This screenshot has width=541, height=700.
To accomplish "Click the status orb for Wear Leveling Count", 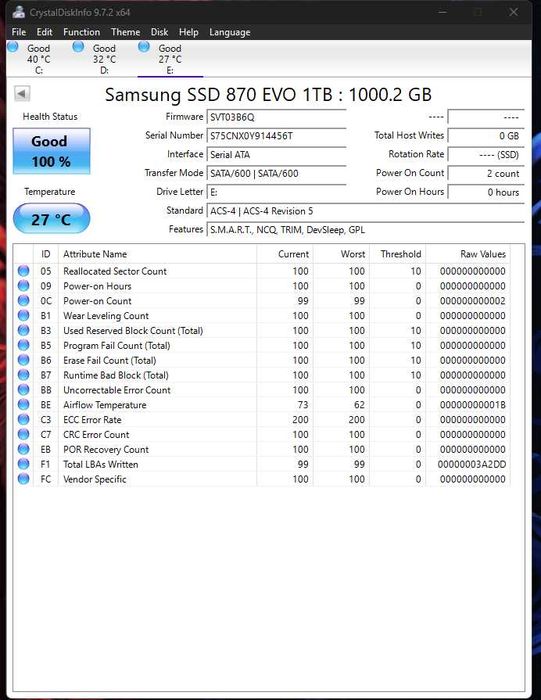I will coord(24,316).
